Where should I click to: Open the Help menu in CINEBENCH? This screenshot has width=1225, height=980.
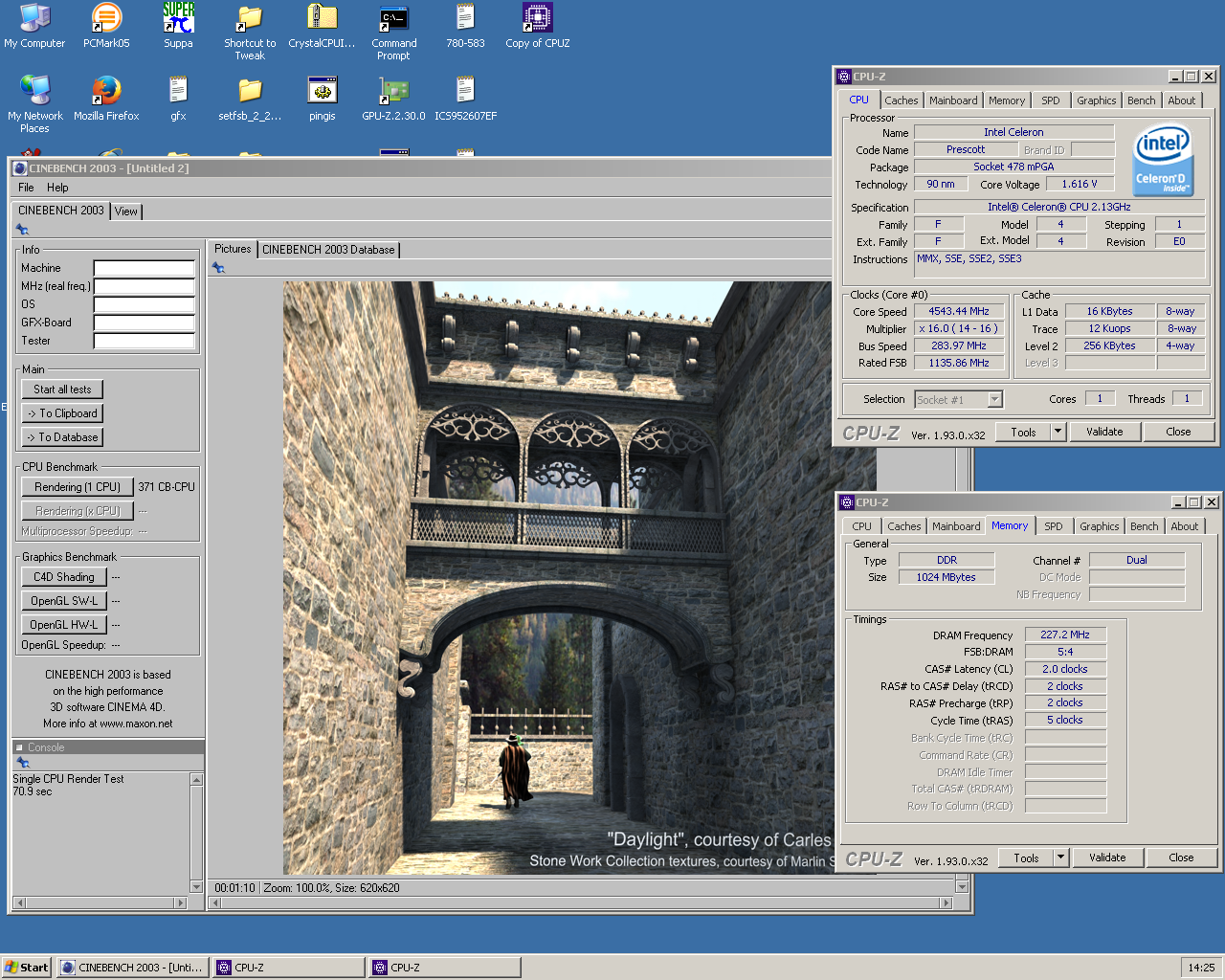point(57,188)
